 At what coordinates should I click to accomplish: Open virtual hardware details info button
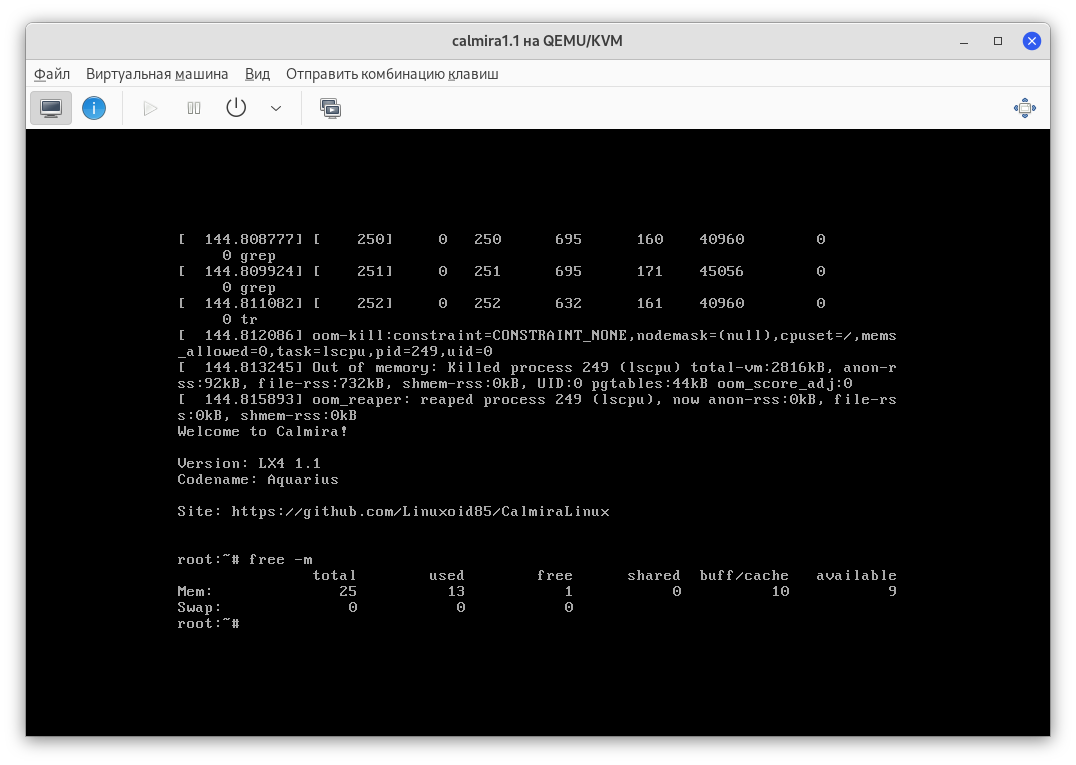(x=94, y=108)
